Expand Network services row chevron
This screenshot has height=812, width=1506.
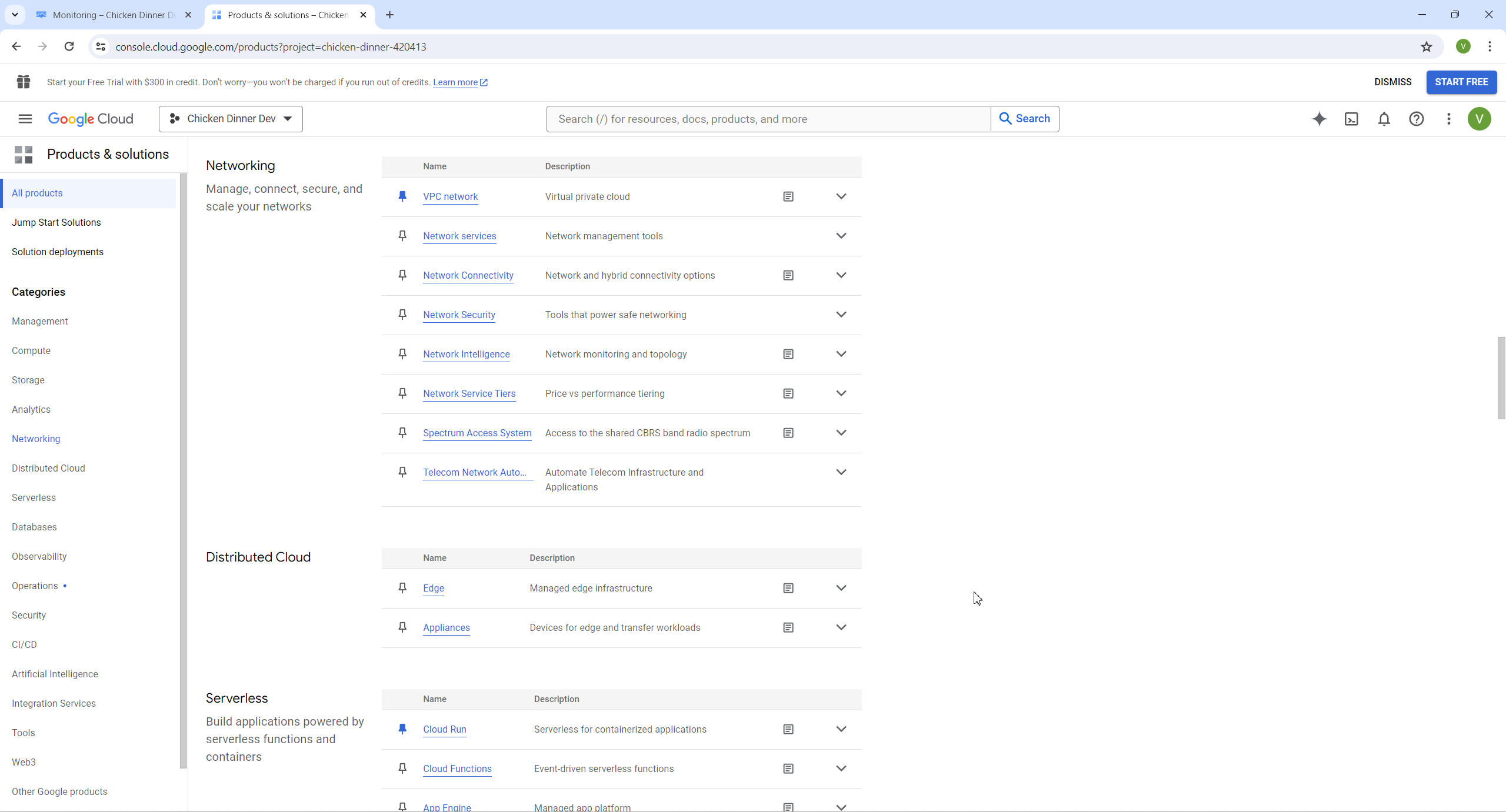[x=841, y=236]
